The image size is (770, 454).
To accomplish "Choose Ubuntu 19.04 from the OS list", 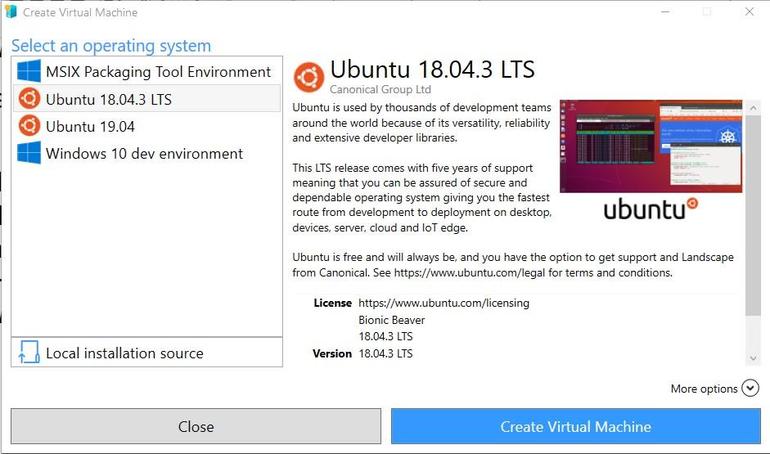I will pos(147,126).
